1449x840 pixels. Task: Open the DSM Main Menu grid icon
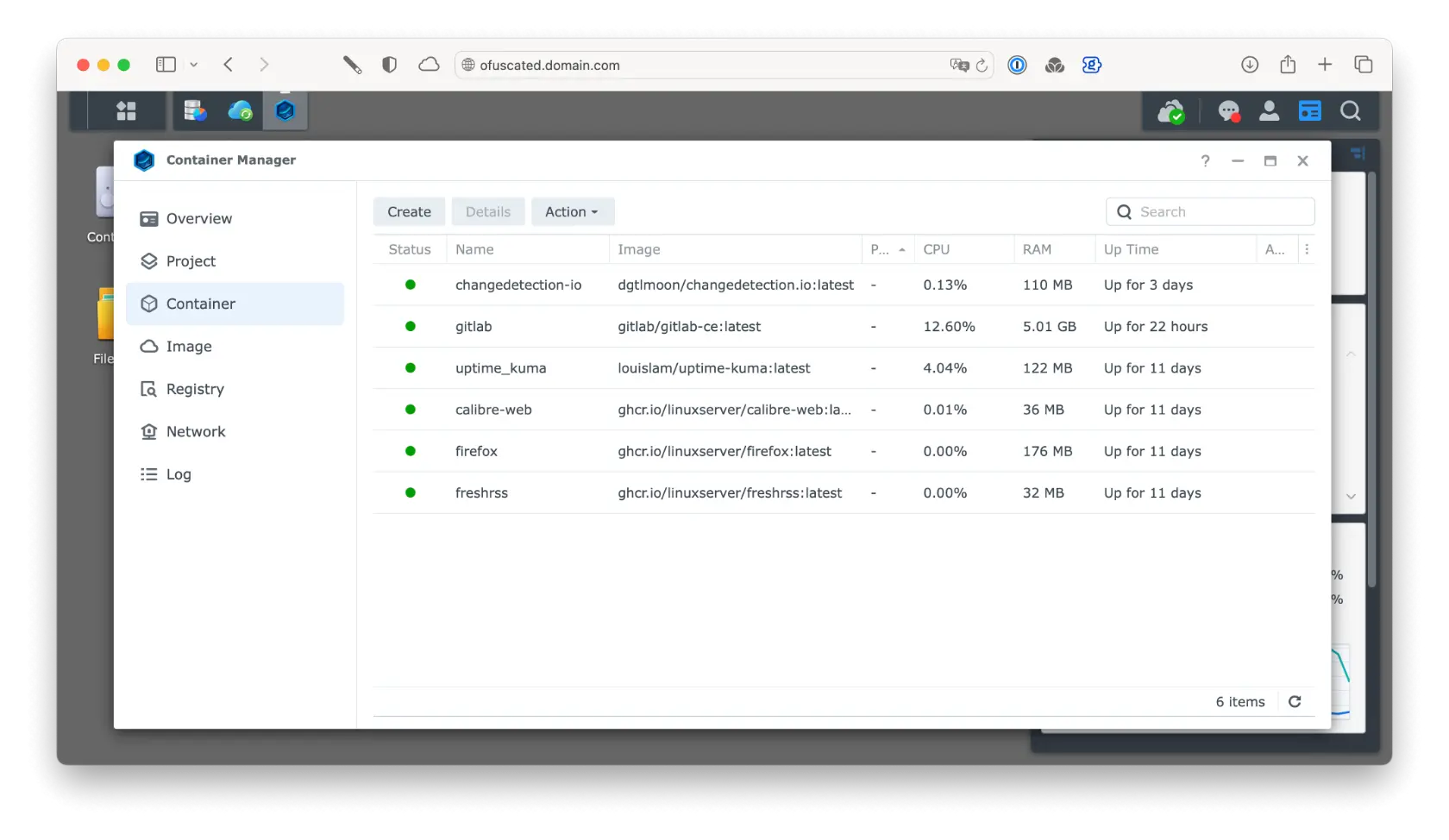126,111
